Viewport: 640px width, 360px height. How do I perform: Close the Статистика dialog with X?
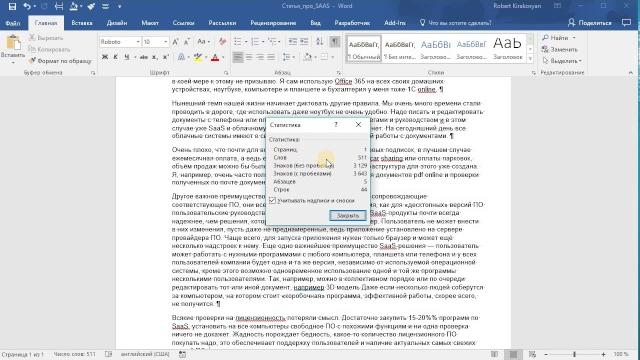coord(358,124)
